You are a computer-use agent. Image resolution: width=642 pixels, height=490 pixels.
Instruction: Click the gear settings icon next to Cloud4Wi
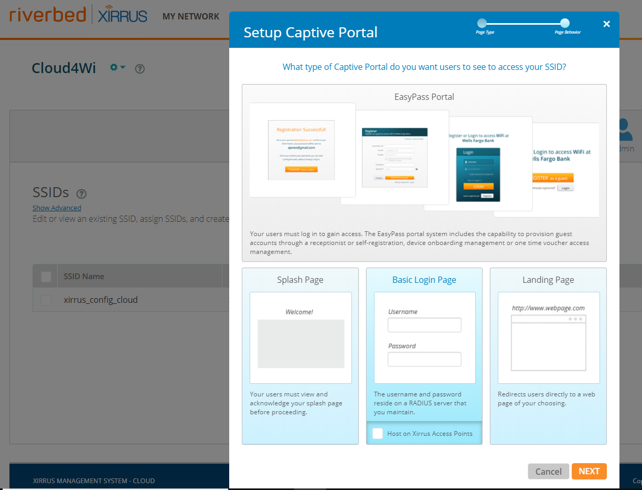click(114, 67)
